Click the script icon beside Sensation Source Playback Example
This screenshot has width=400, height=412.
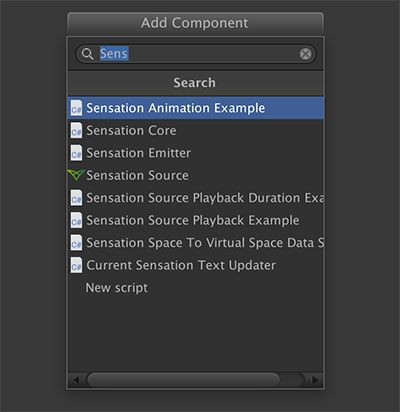click(x=76, y=220)
